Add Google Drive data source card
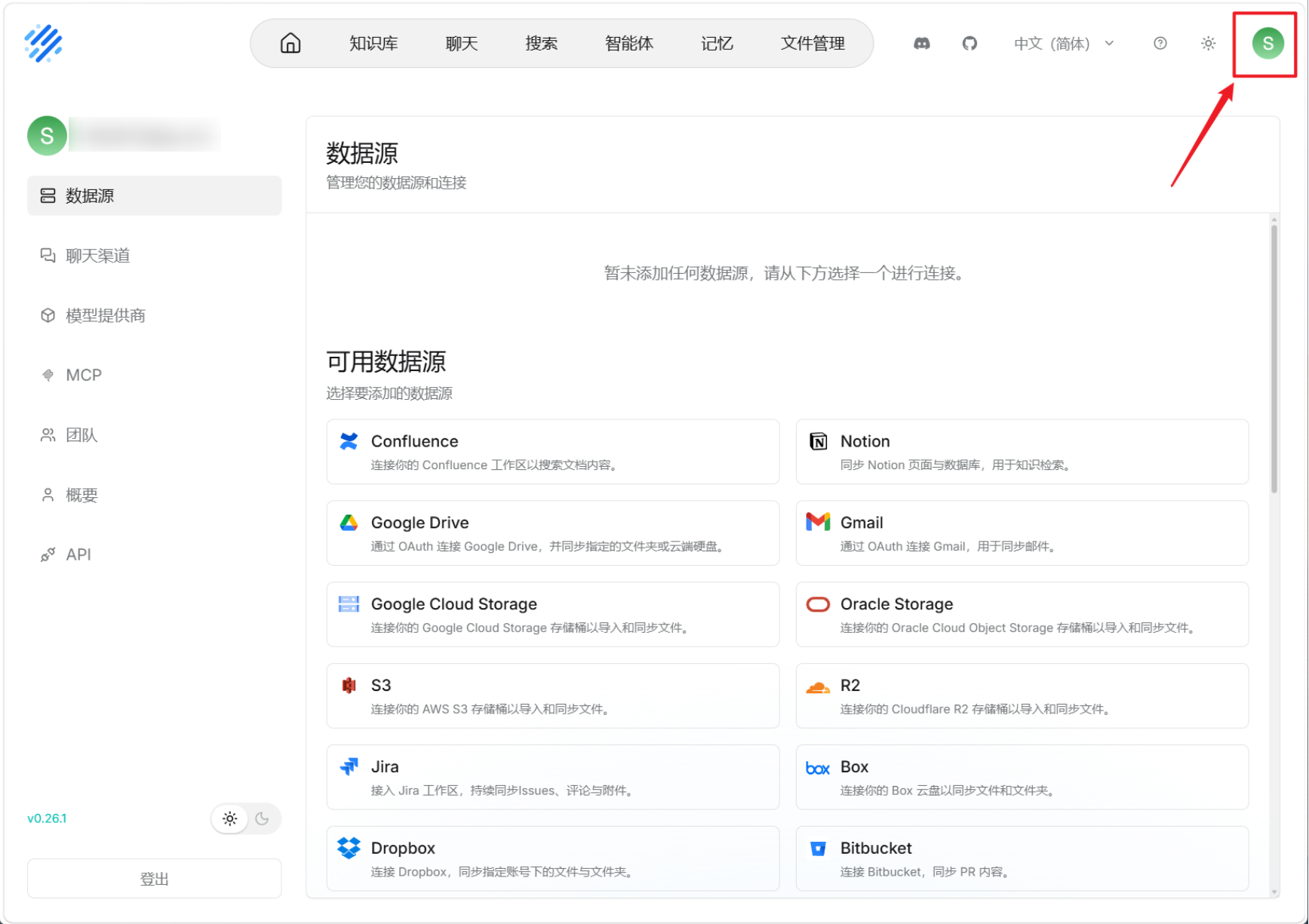The image size is (1309, 924). (x=553, y=533)
